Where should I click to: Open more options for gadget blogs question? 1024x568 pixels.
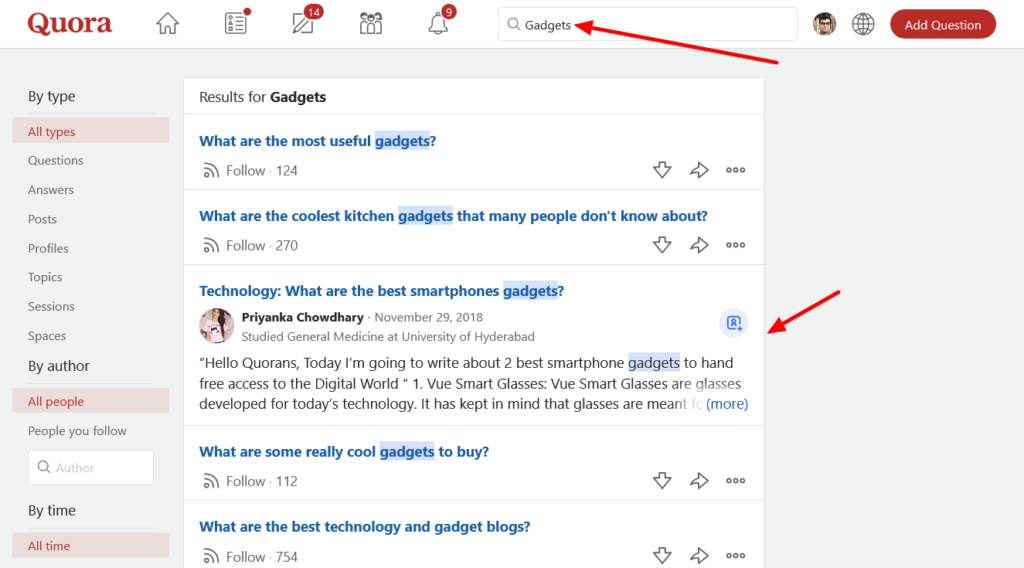pyautogui.click(x=735, y=556)
